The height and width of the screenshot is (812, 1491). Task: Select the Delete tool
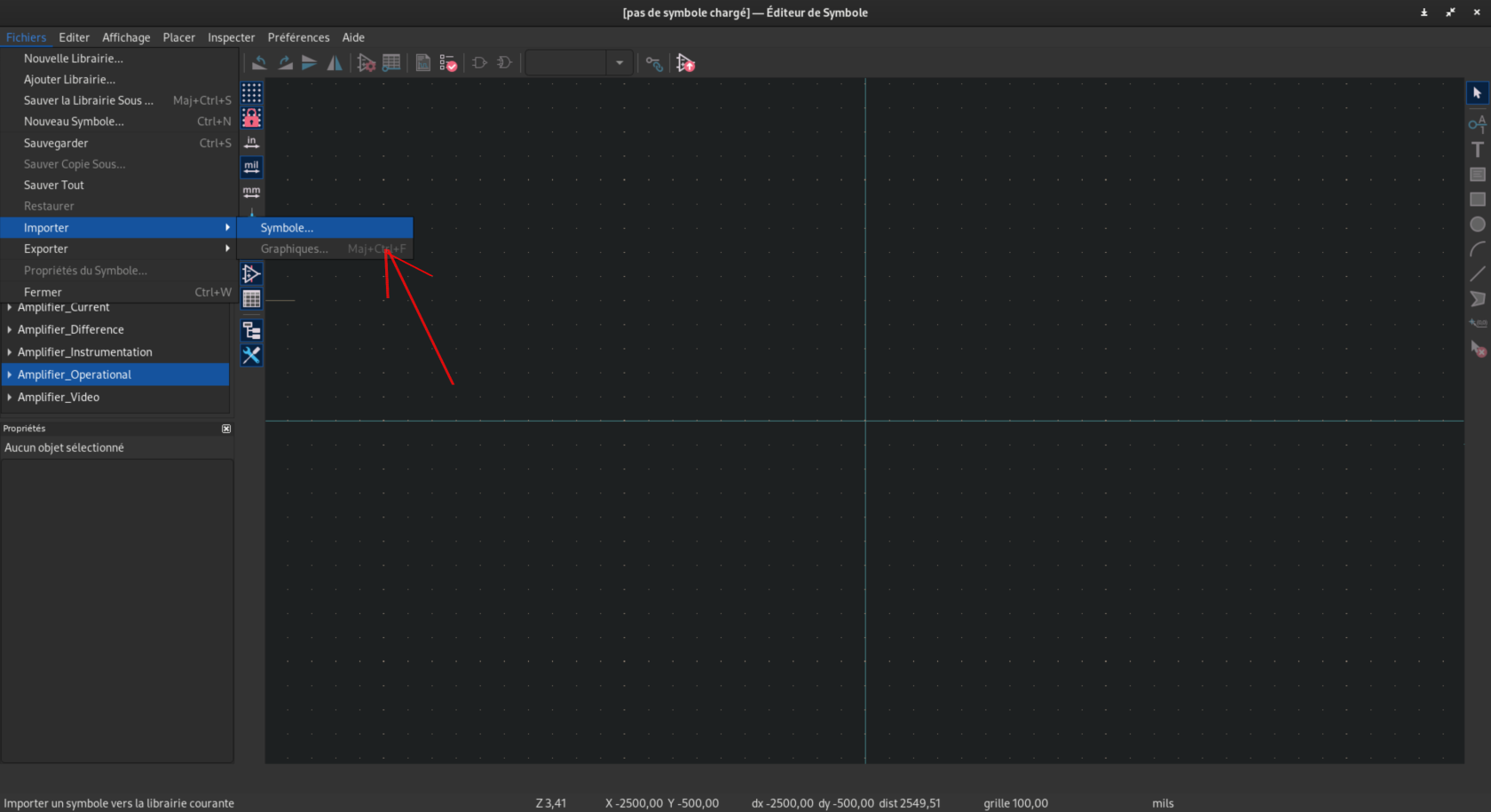pyautogui.click(x=1478, y=349)
